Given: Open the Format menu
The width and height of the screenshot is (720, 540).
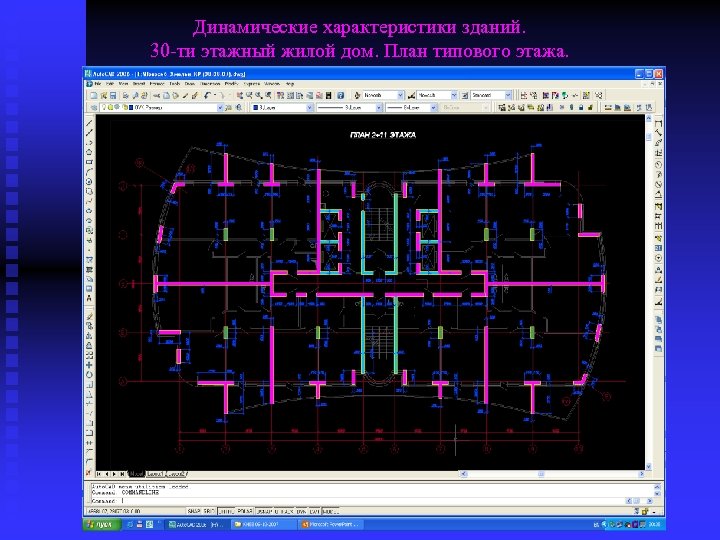Looking at the screenshot, I should click(x=157, y=84).
